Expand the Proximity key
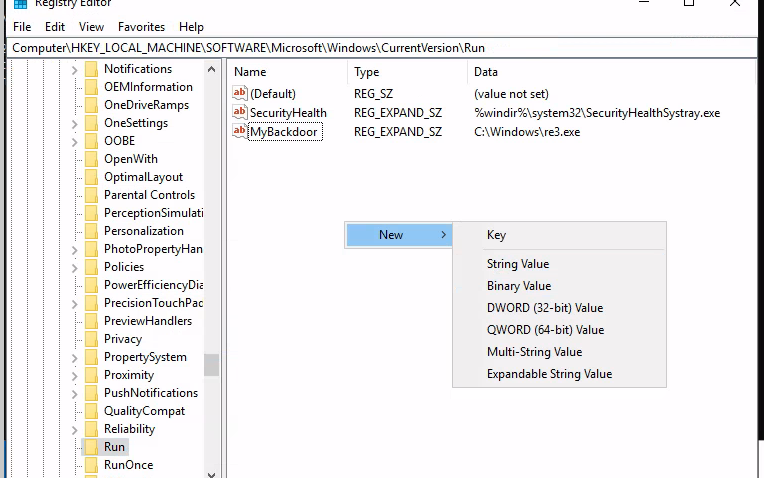Viewport: 764px width, 478px height. (x=75, y=377)
